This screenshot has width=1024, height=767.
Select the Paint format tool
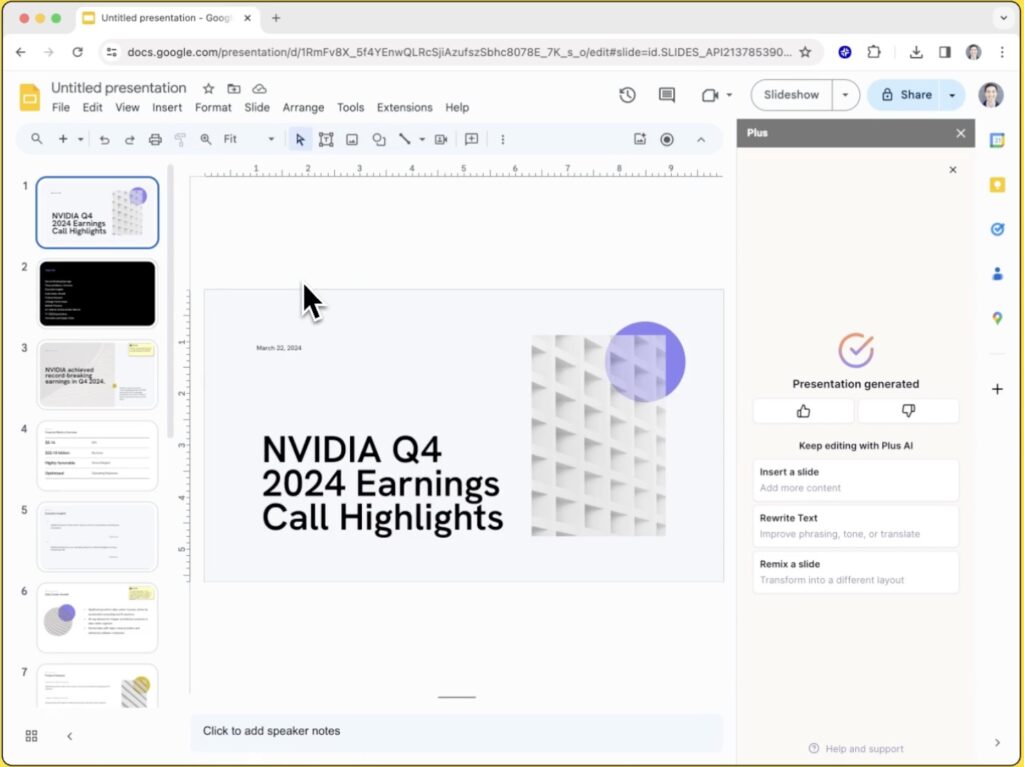(180, 139)
